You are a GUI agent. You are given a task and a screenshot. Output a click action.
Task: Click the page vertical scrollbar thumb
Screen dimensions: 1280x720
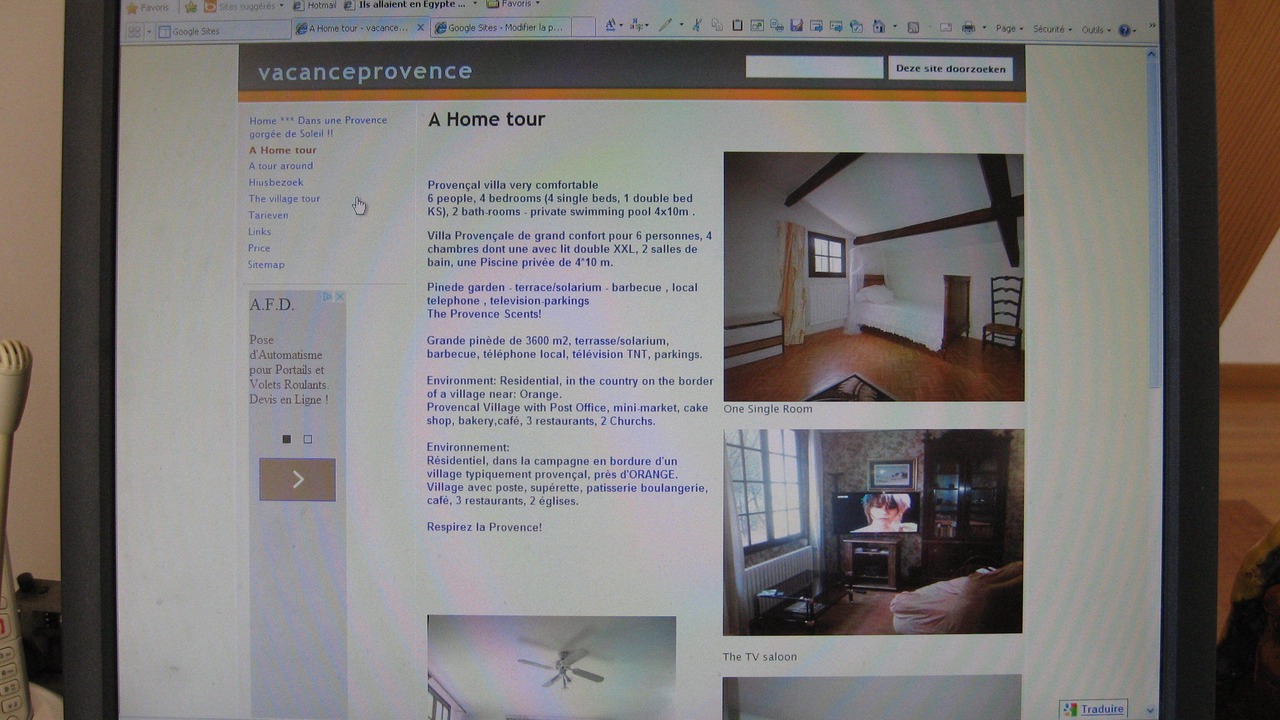coord(1152,225)
